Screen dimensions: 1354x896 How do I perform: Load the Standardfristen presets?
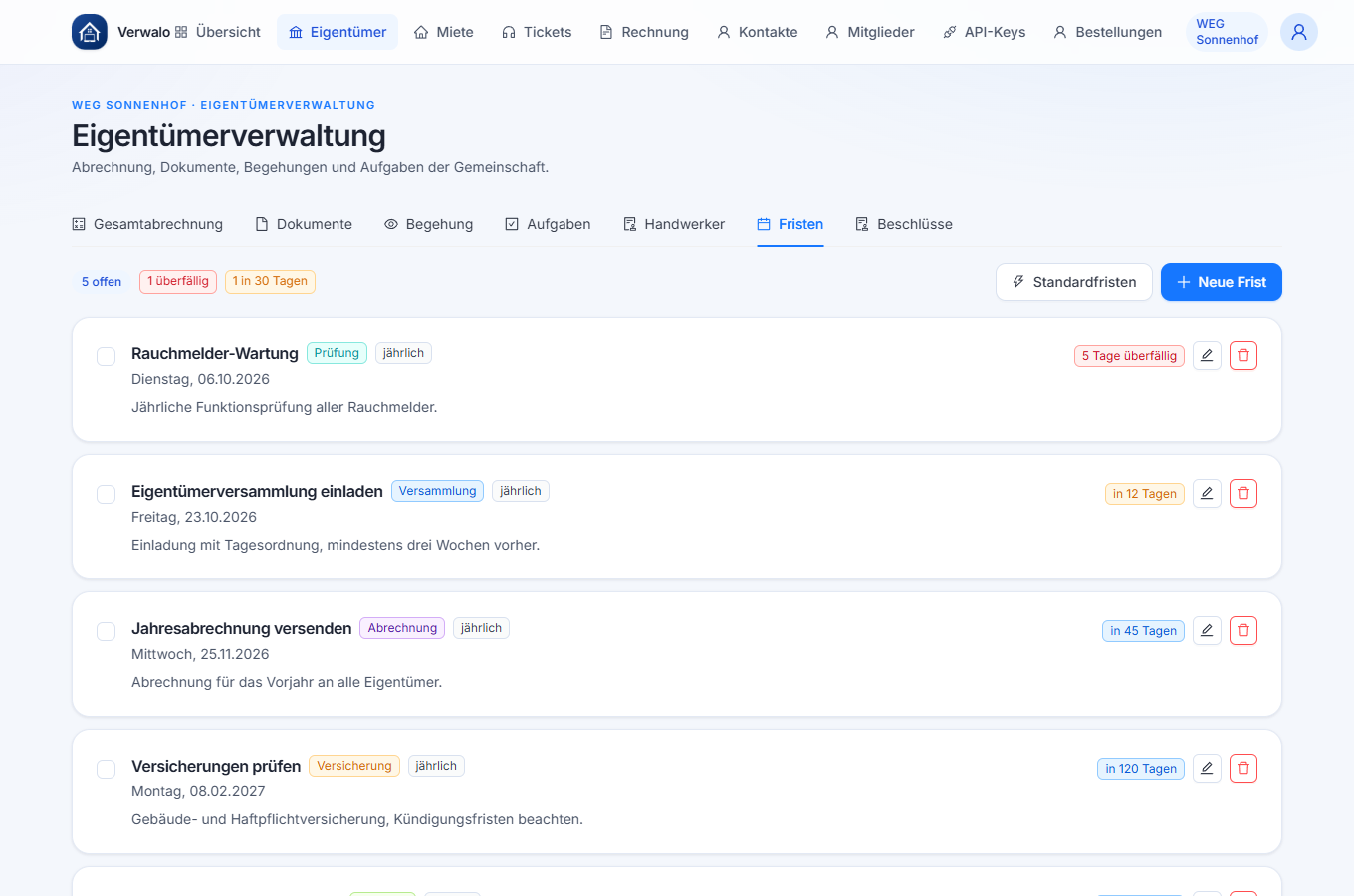[x=1074, y=282]
